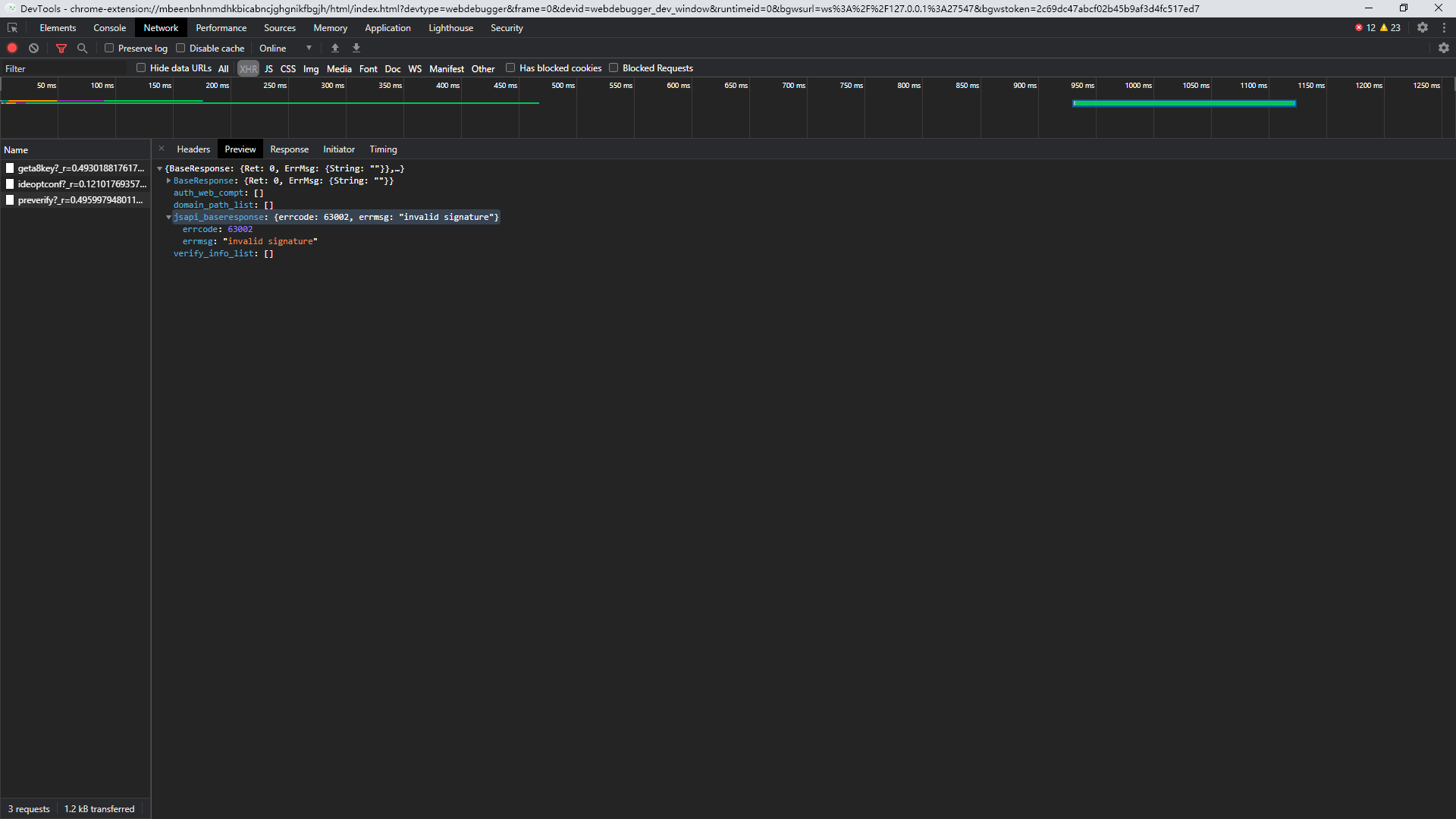Click the green bar in timeline overview

[1183, 103]
